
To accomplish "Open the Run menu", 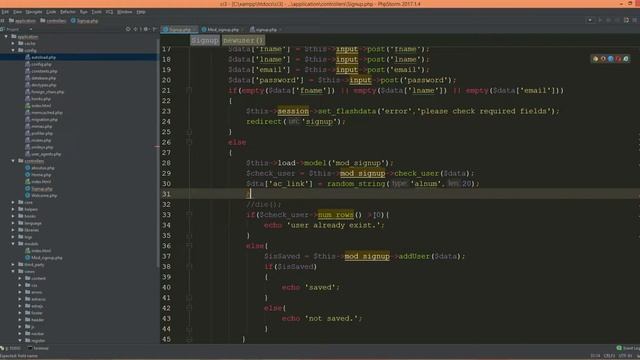I will [x=84, y=12].
